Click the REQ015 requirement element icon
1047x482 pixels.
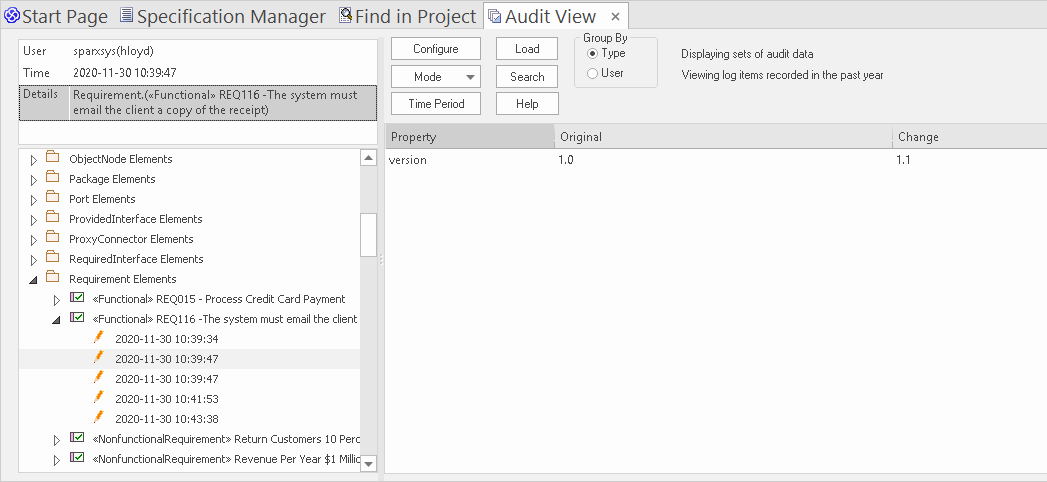pos(78,299)
